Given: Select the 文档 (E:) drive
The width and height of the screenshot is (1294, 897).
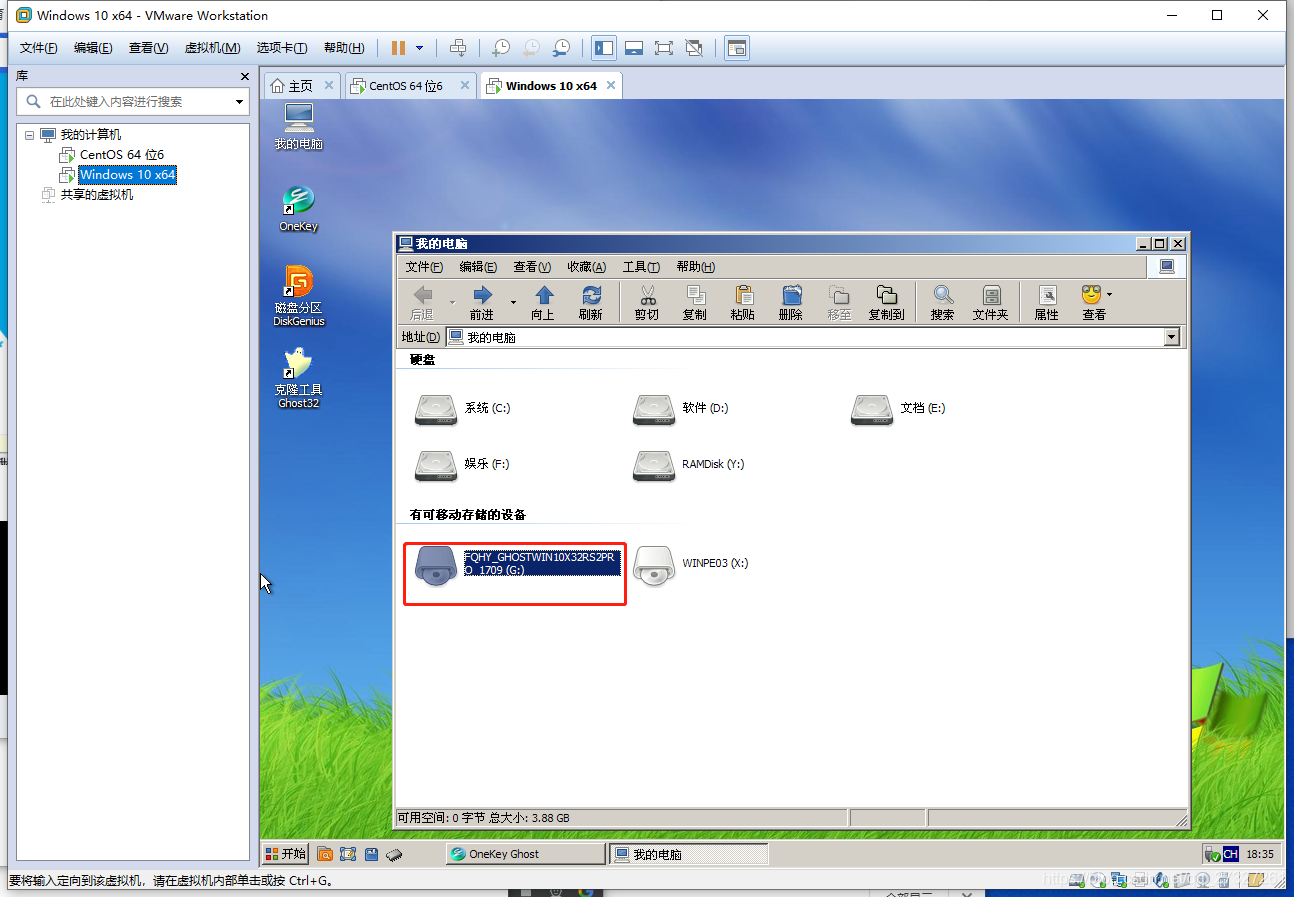Looking at the screenshot, I should pos(899,409).
